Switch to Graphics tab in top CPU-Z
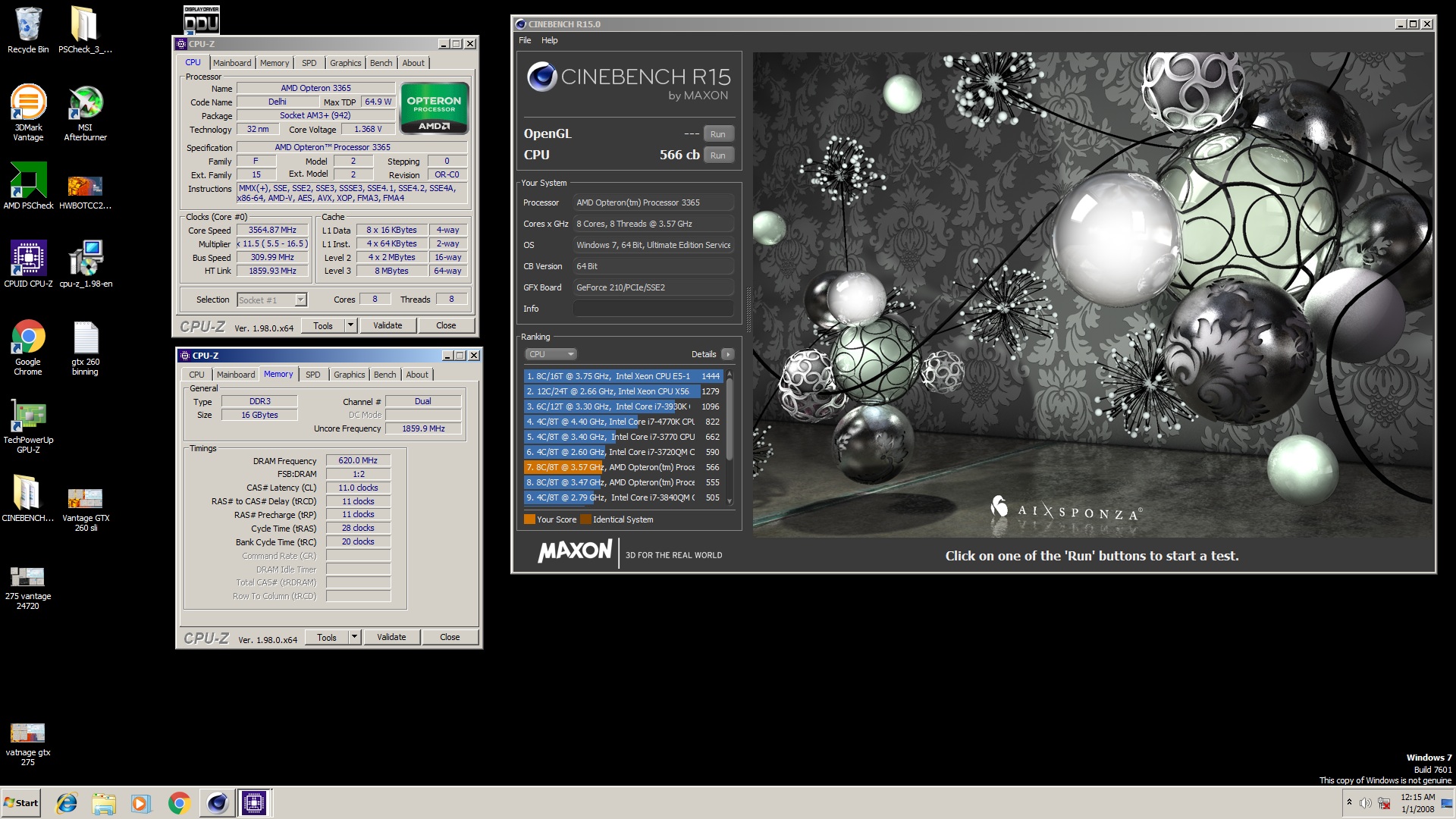The height and width of the screenshot is (819, 1456). point(345,63)
